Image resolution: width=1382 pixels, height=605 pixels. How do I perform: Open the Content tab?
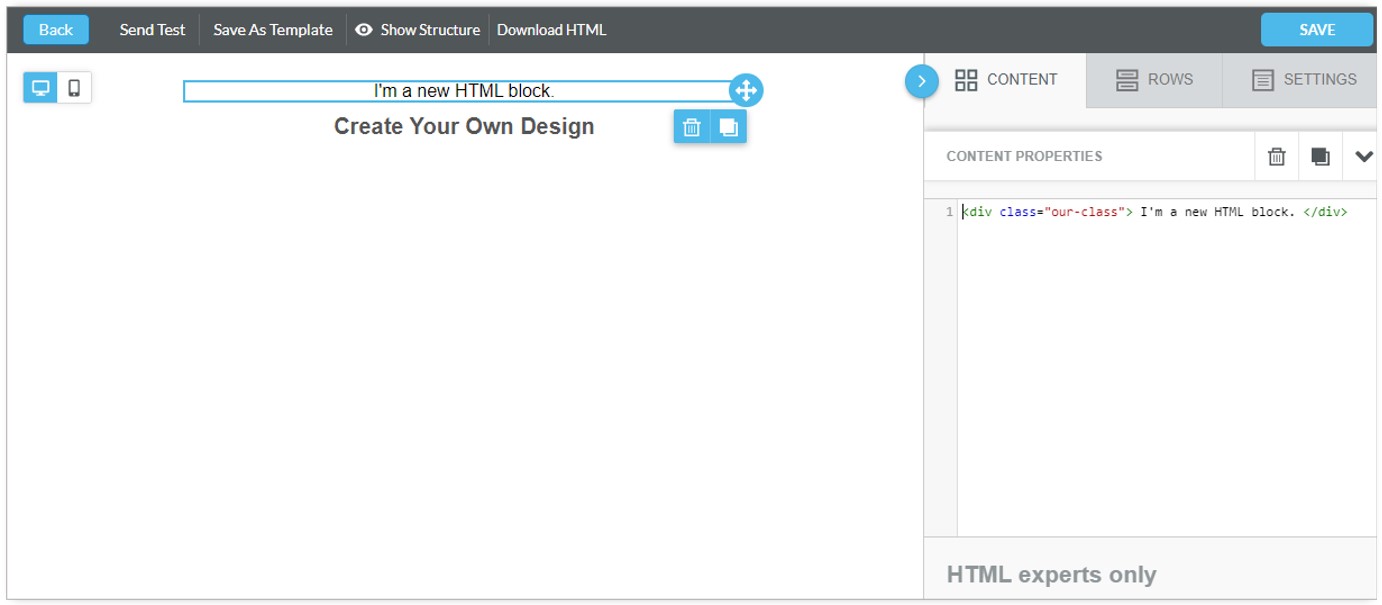point(1006,80)
